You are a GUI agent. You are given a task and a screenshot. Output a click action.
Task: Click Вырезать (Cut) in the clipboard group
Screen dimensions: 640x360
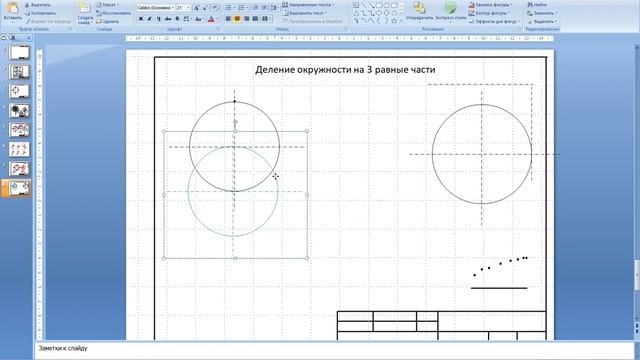pyautogui.click(x=38, y=5)
